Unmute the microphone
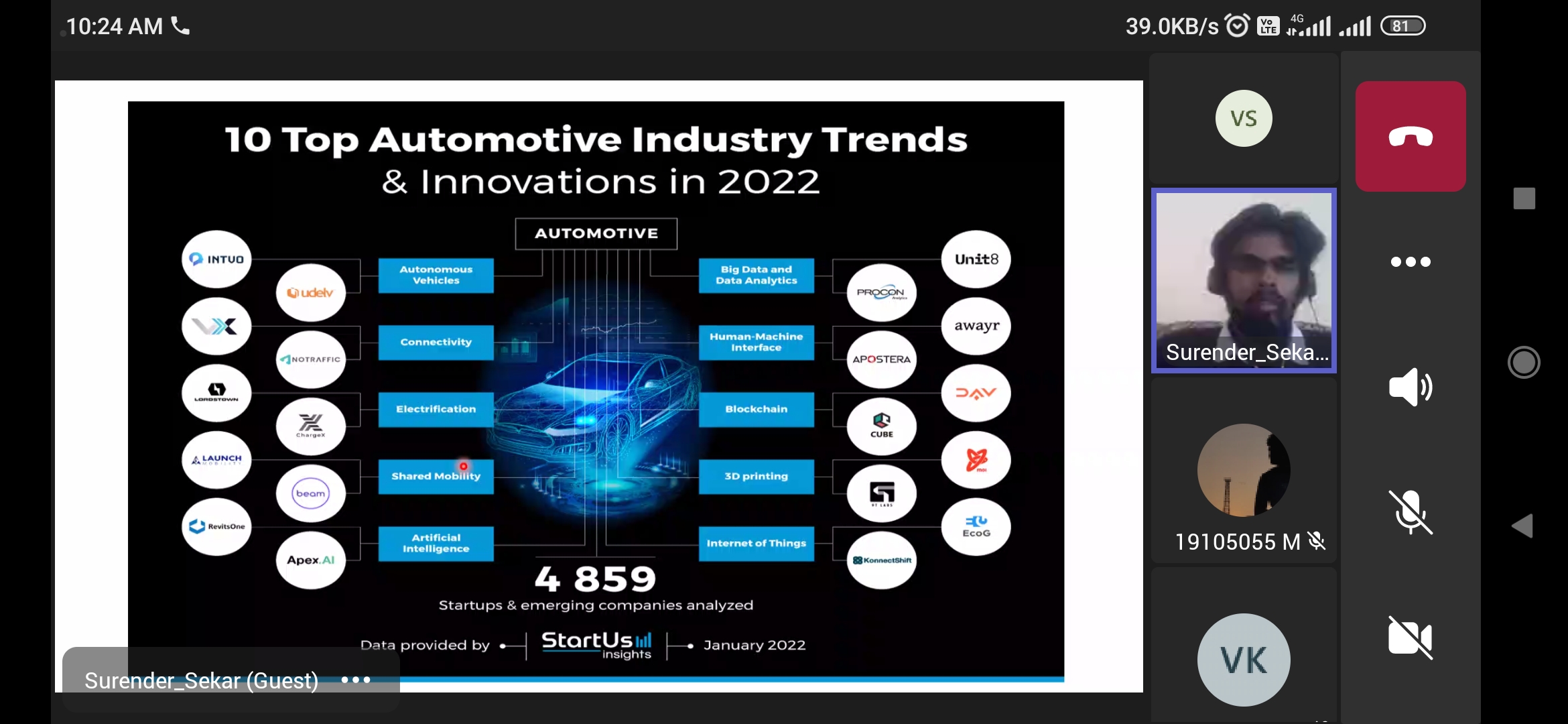Image resolution: width=1568 pixels, height=724 pixels. point(1410,512)
